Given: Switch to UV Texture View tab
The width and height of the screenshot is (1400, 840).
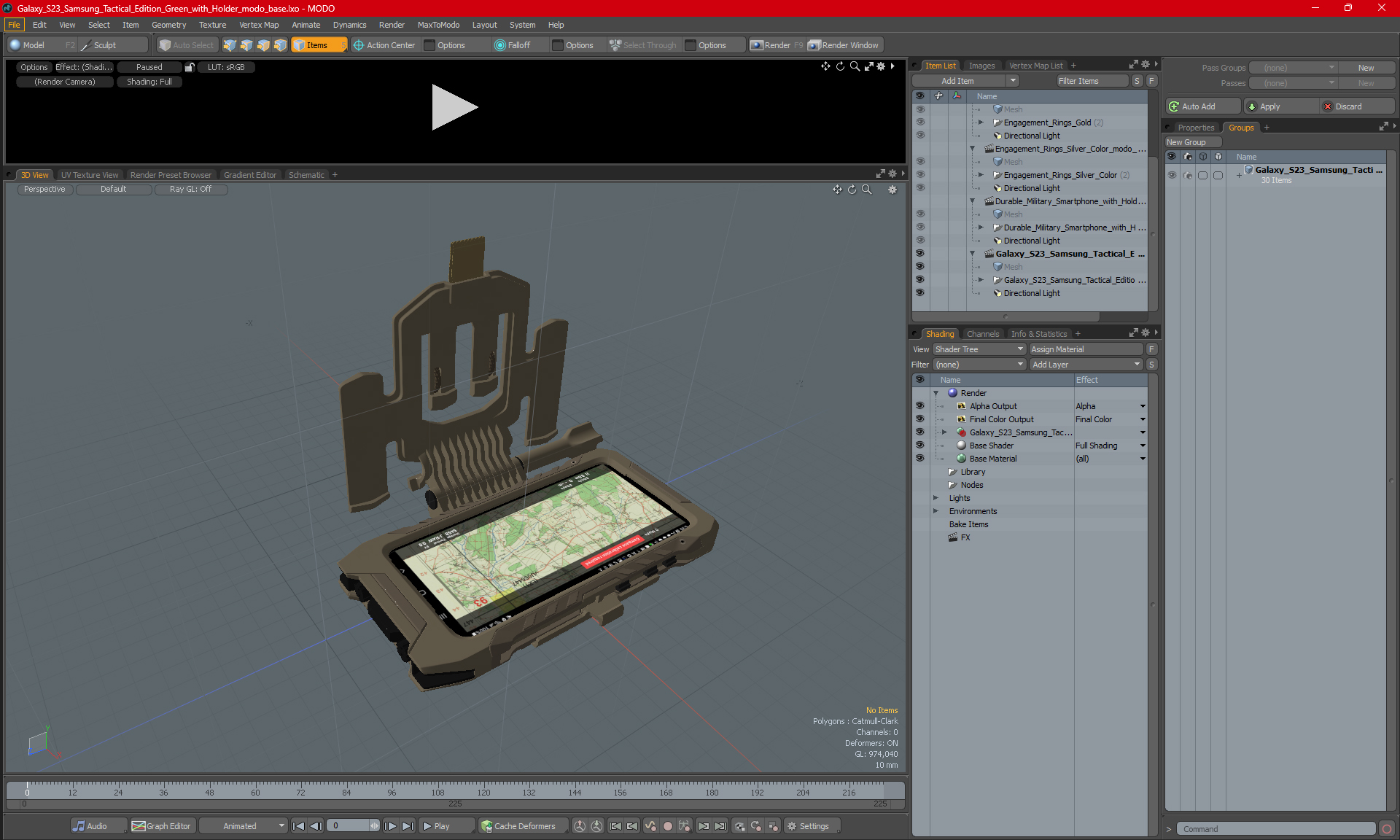Looking at the screenshot, I should [x=89, y=175].
